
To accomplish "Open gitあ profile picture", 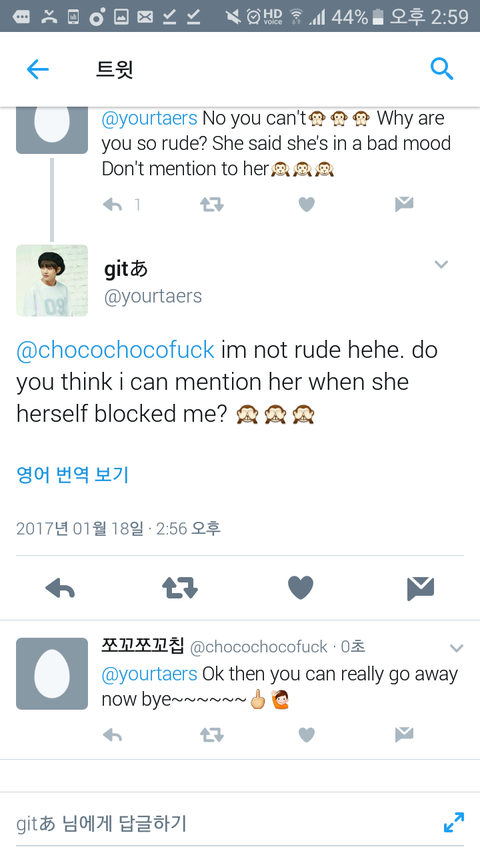I will tap(52, 280).
